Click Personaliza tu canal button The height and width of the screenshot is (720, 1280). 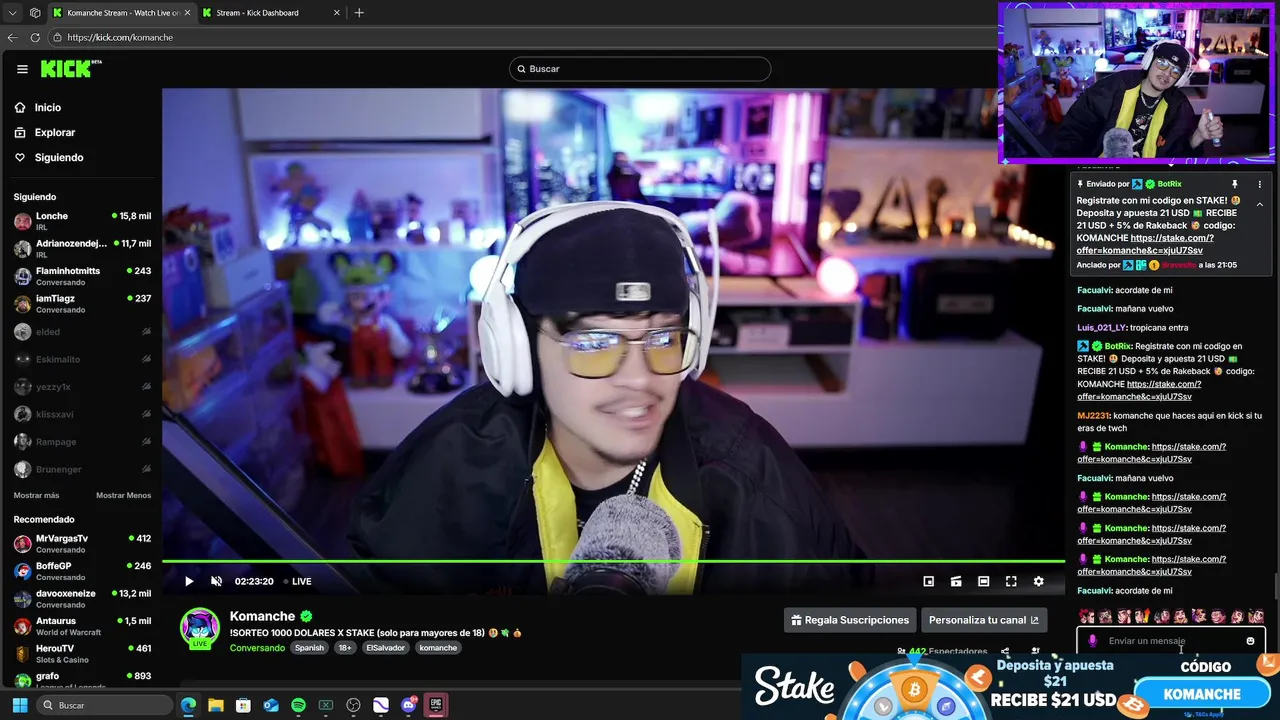click(x=984, y=620)
